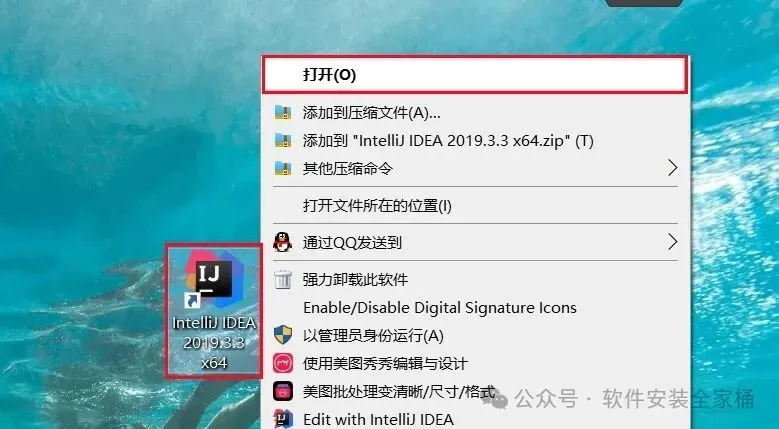Click the admin shield icon
The height and width of the screenshot is (429, 779).
point(283,336)
